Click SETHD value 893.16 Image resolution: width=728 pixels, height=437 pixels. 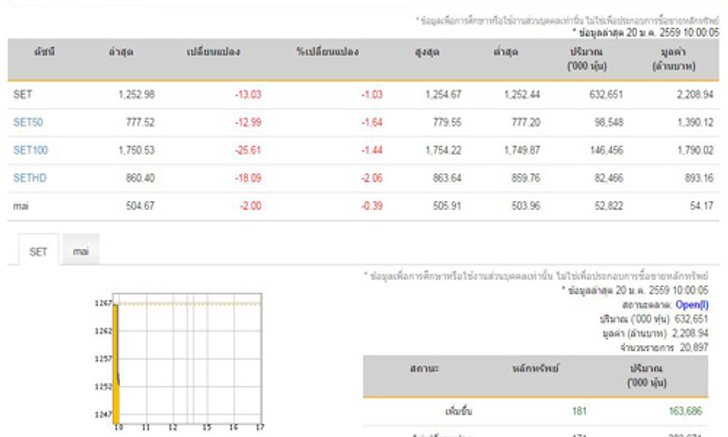coord(699,178)
